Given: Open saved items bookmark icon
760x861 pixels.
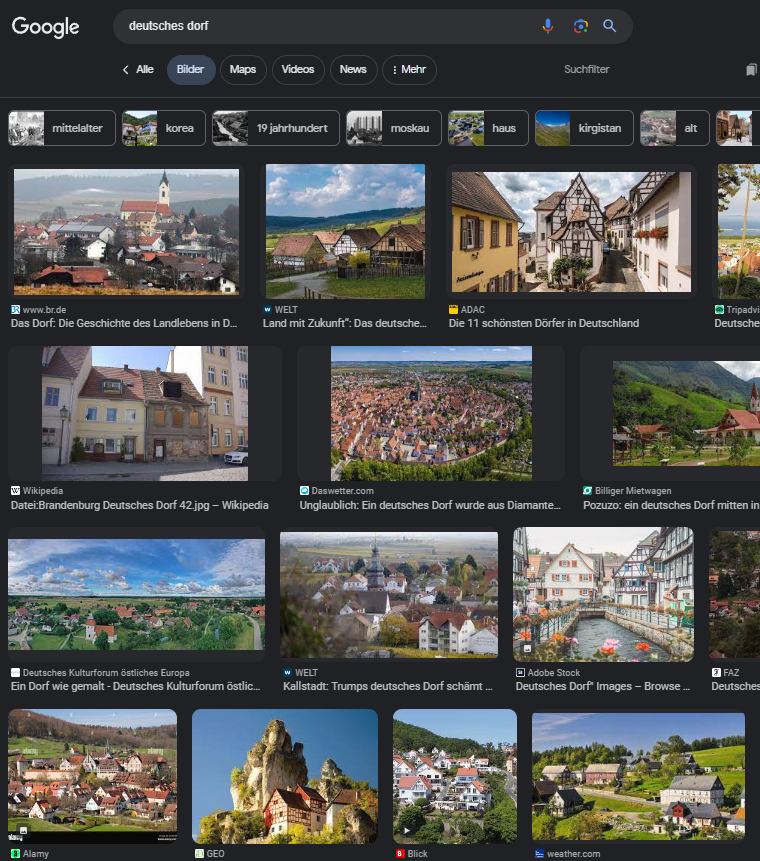Looking at the screenshot, I should pos(751,70).
